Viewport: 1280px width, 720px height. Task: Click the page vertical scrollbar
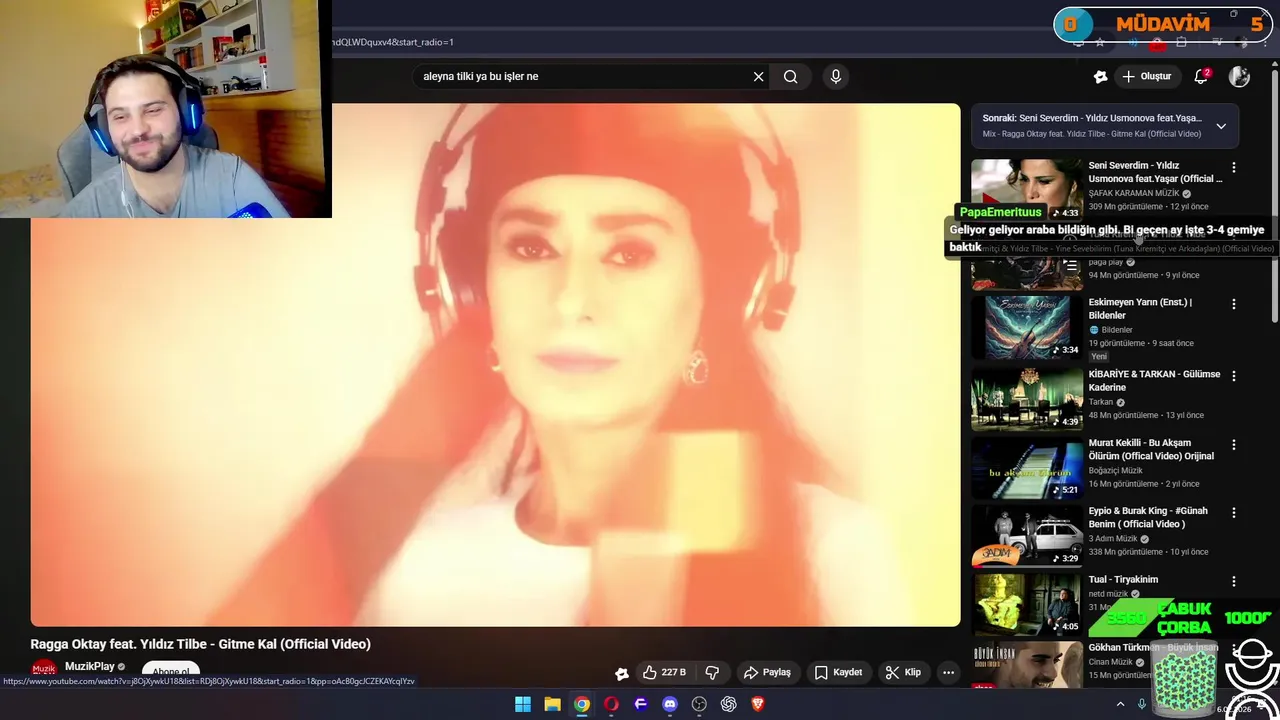click(x=1275, y=195)
